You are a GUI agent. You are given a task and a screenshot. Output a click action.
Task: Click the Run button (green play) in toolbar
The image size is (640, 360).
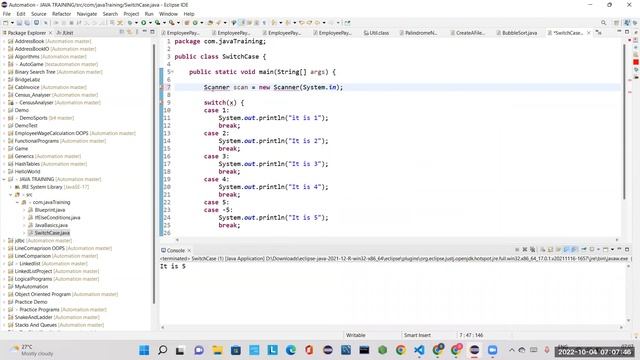click(x=144, y=22)
